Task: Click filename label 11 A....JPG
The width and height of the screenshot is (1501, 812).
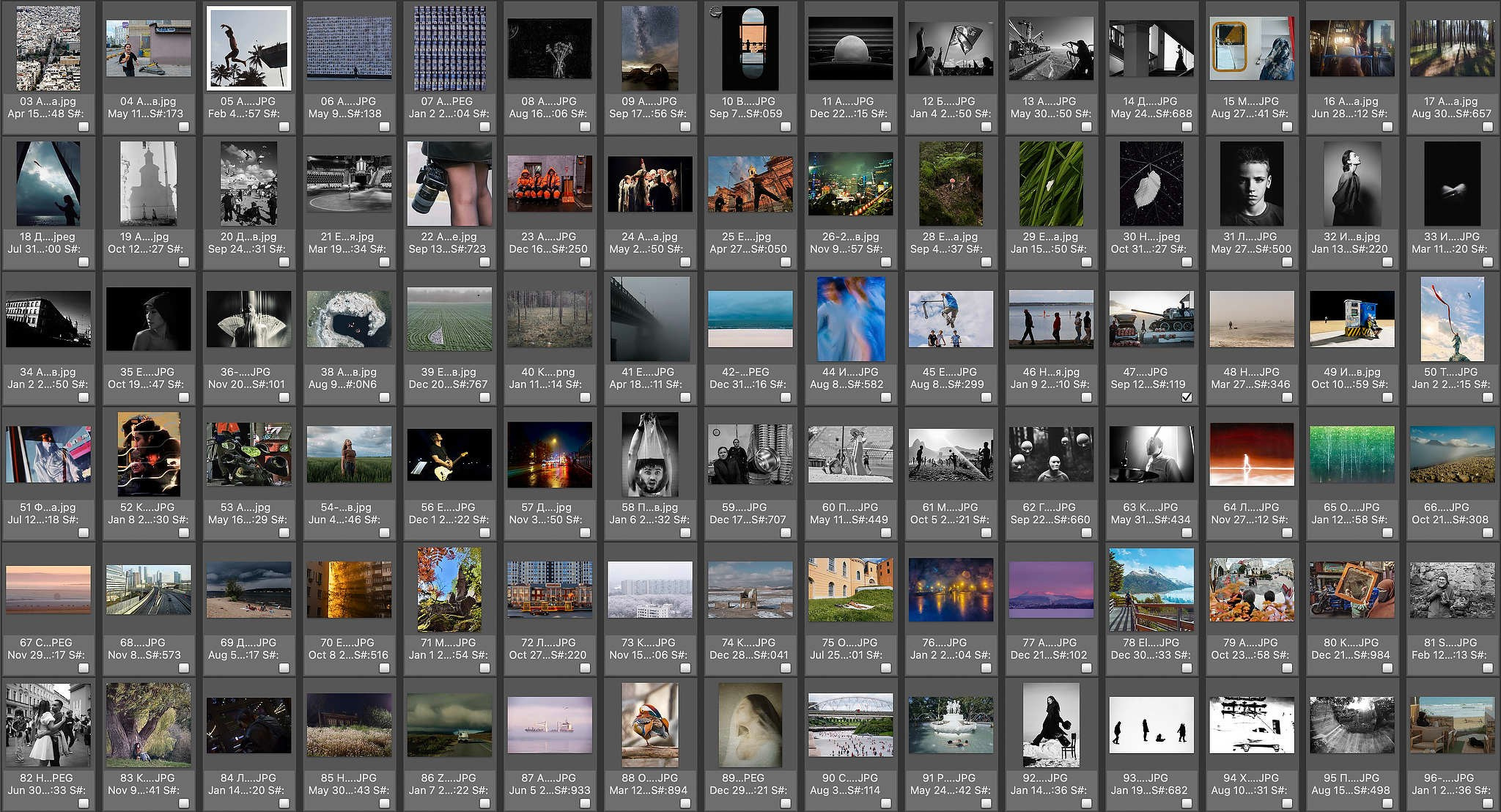Action: pyautogui.click(x=847, y=101)
